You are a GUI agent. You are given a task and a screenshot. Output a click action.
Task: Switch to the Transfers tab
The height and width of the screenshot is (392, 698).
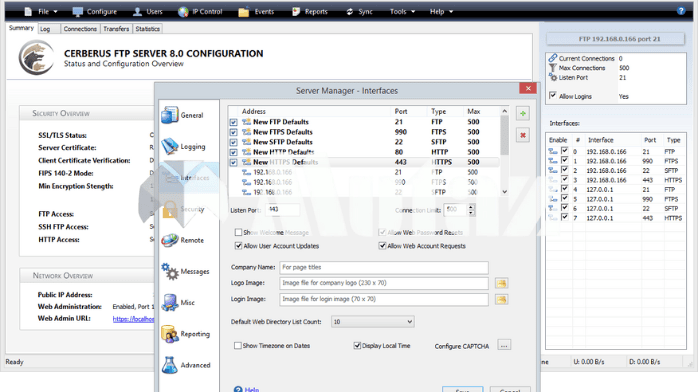click(116, 29)
